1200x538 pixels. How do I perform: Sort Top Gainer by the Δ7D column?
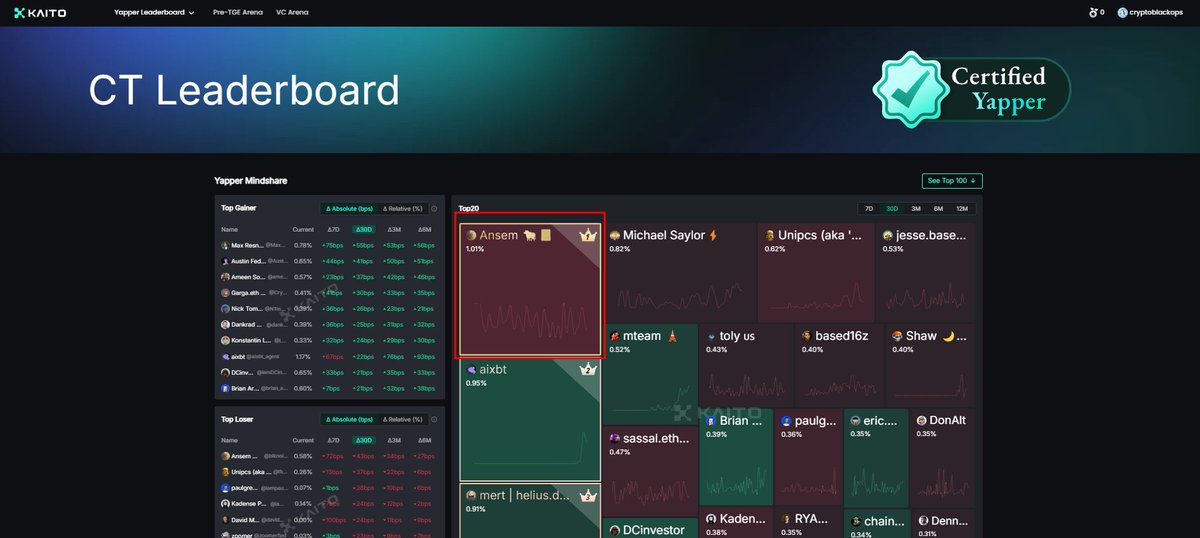(334, 229)
